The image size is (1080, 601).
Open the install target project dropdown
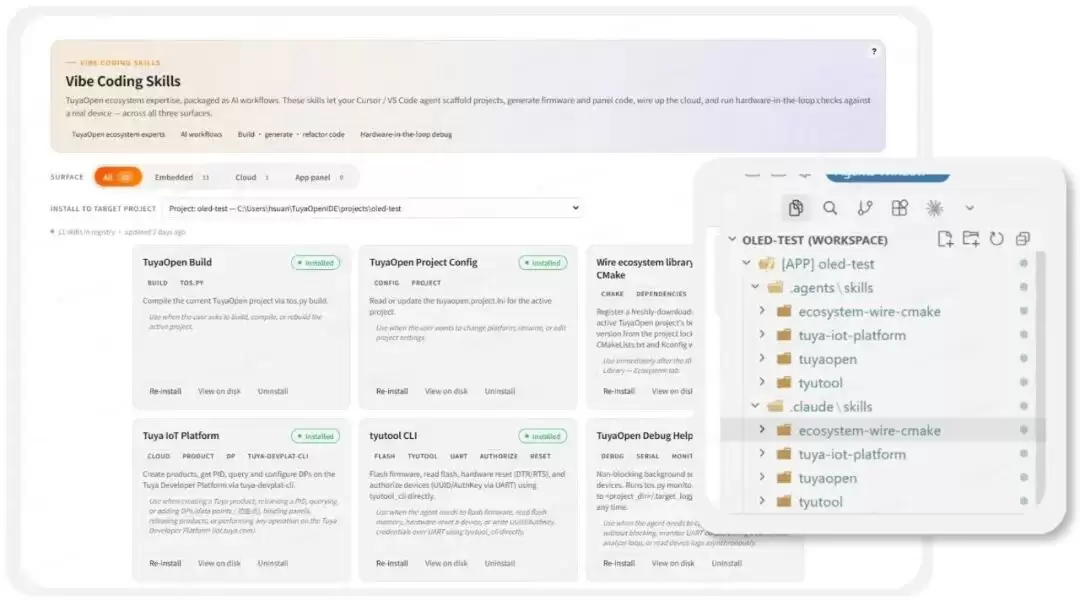[373, 208]
